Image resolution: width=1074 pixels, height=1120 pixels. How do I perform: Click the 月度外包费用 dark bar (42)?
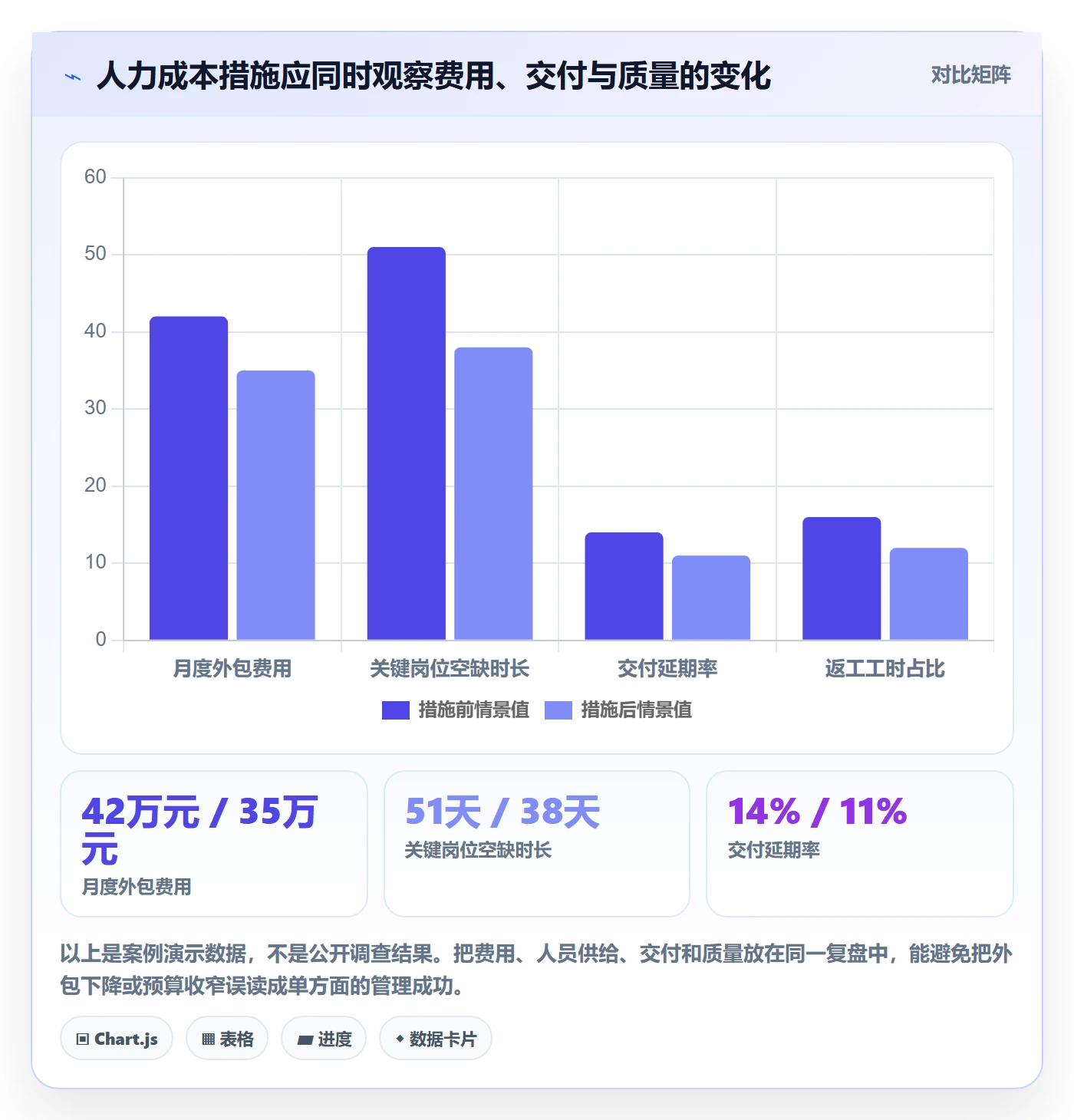pyautogui.click(x=189, y=478)
